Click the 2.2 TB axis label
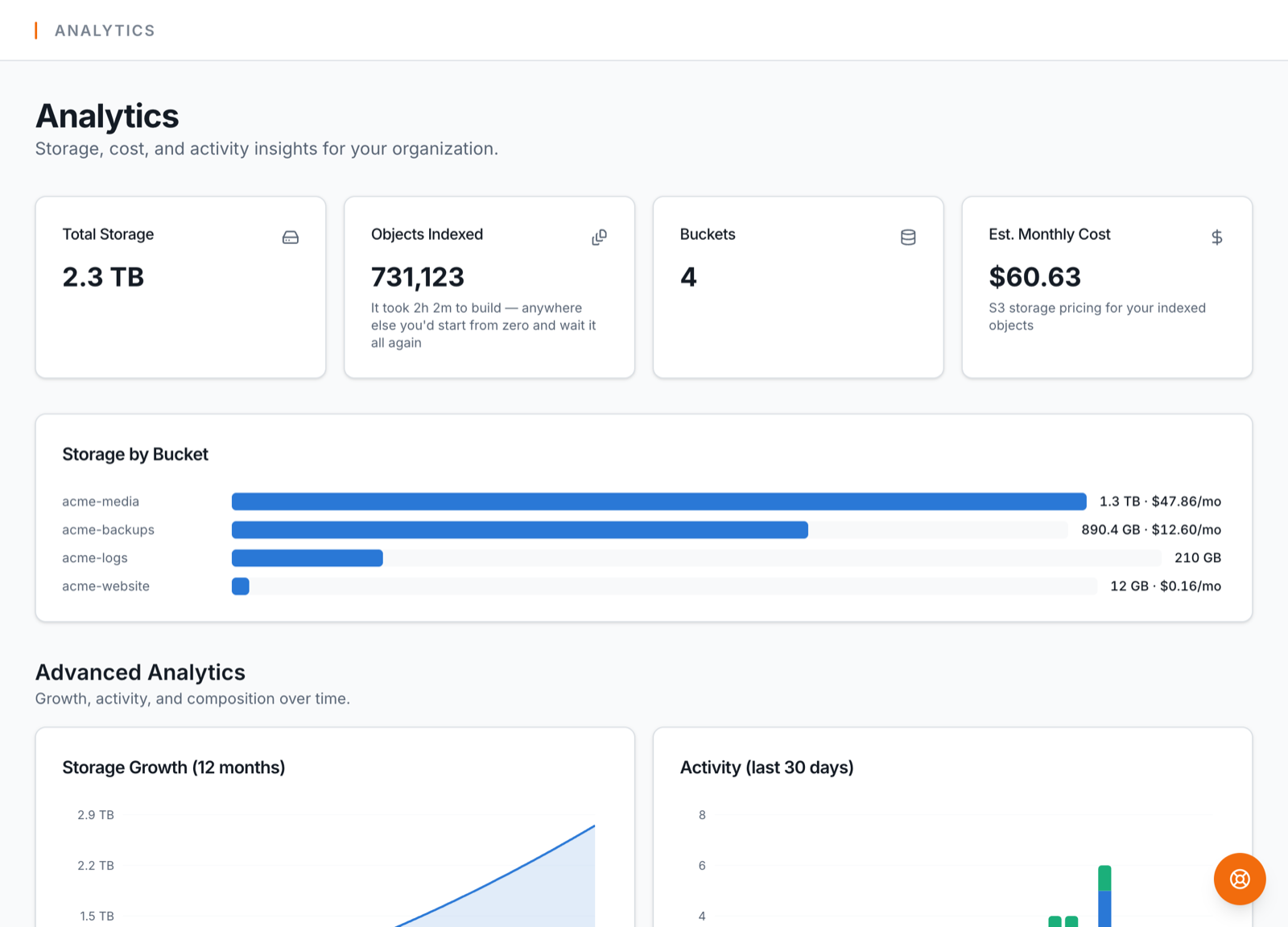This screenshot has height=927, width=1288. [x=96, y=866]
